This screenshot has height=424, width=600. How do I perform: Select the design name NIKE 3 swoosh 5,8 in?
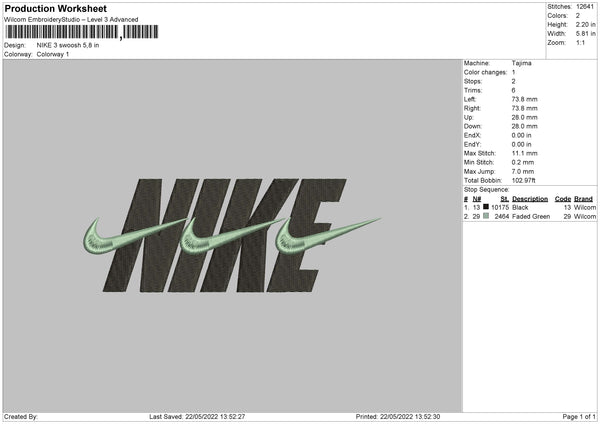click(68, 45)
